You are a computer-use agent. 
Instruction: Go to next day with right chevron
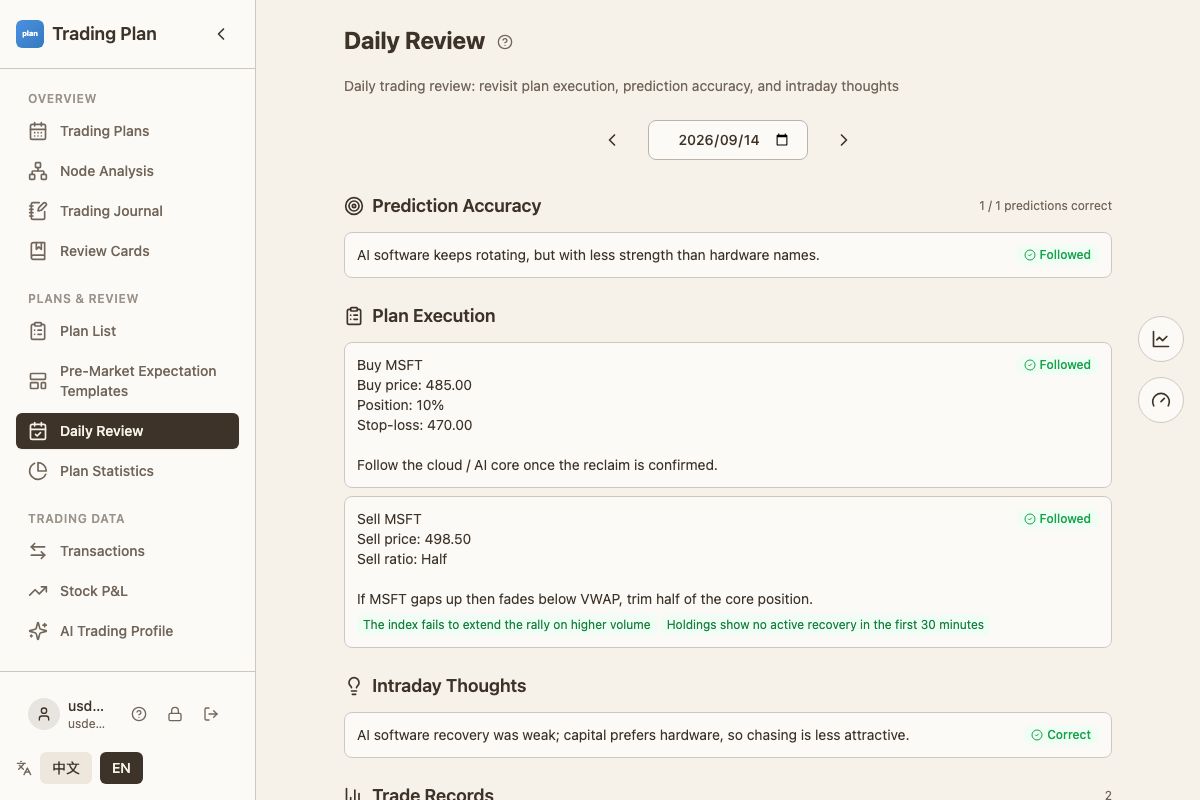coord(843,140)
